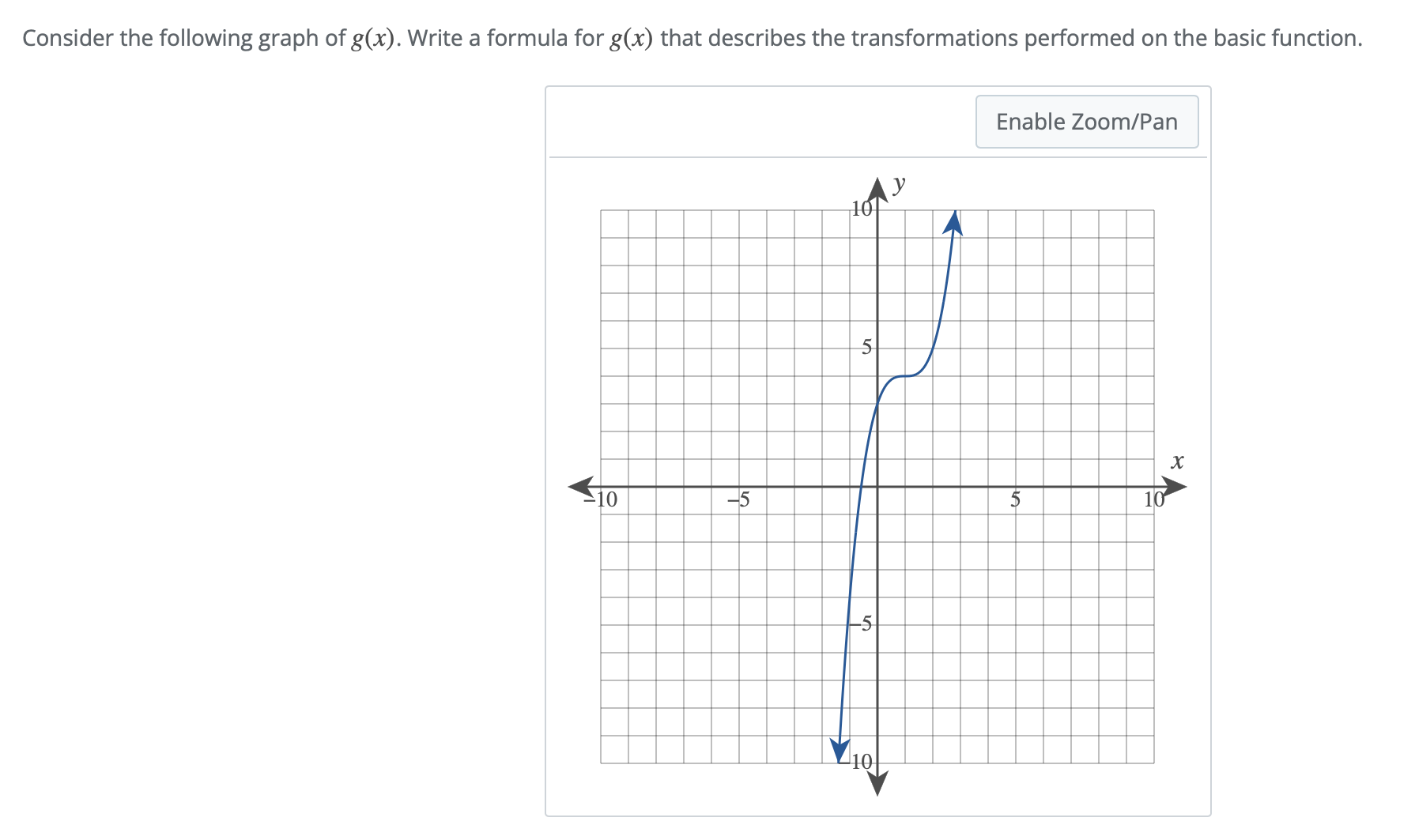The height and width of the screenshot is (840, 1415).
Task: Click the 5 mark on the y-axis
Action: 866,348
